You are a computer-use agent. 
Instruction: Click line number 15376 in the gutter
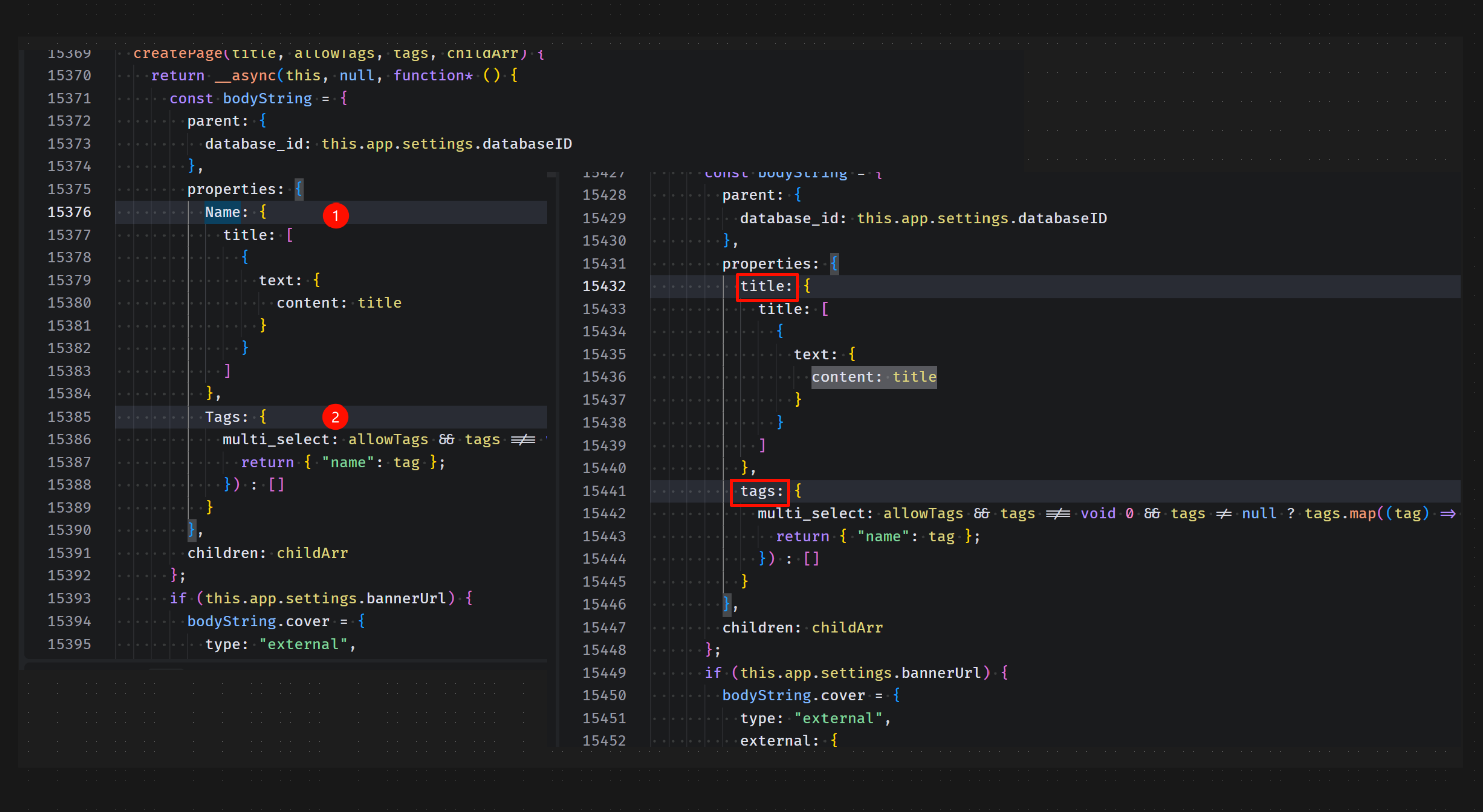pyautogui.click(x=69, y=213)
